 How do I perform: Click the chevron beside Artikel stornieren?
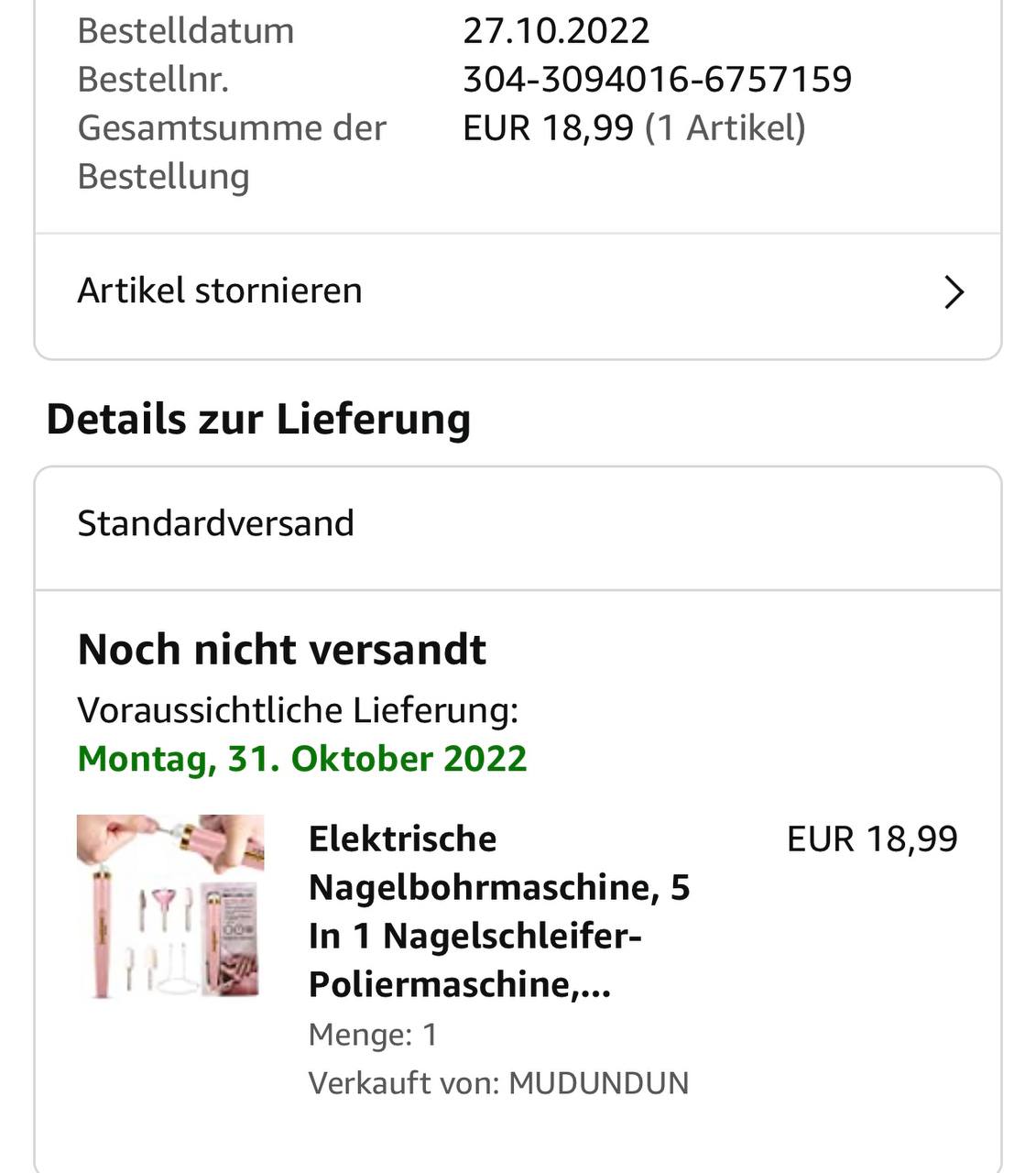tap(954, 292)
